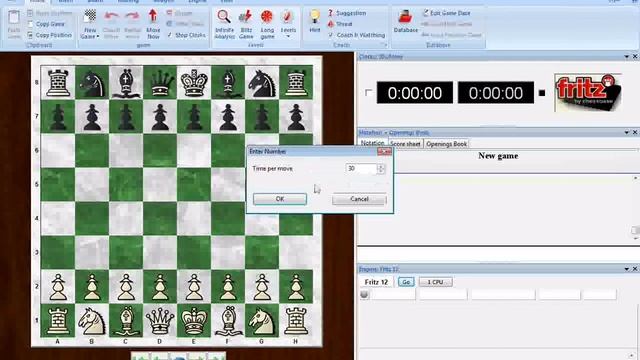Close the Enter Number dialog
This screenshot has width=640, height=360.
[384, 151]
